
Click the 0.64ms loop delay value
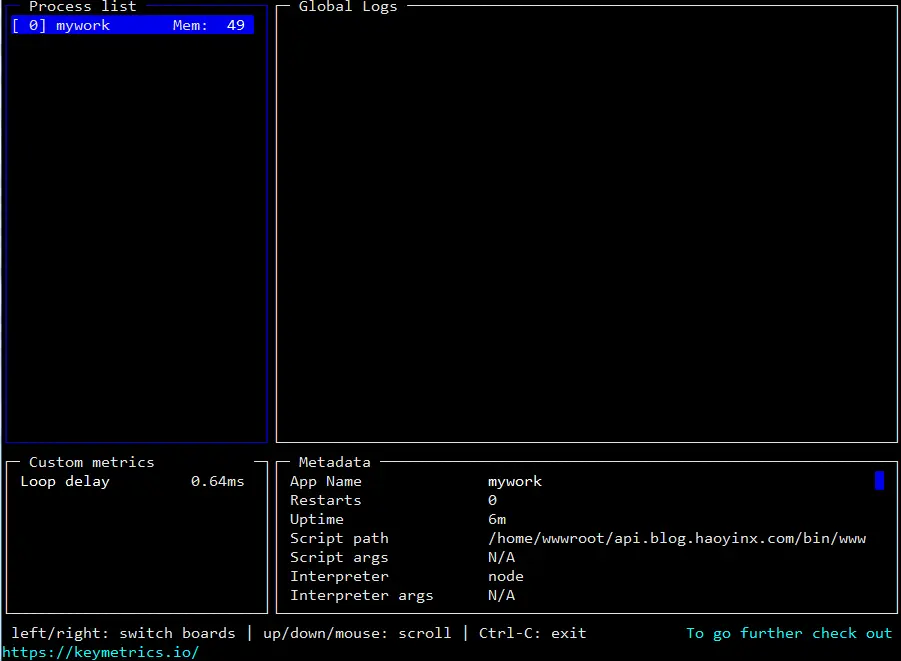pyautogui.click(x=217, y=482)
